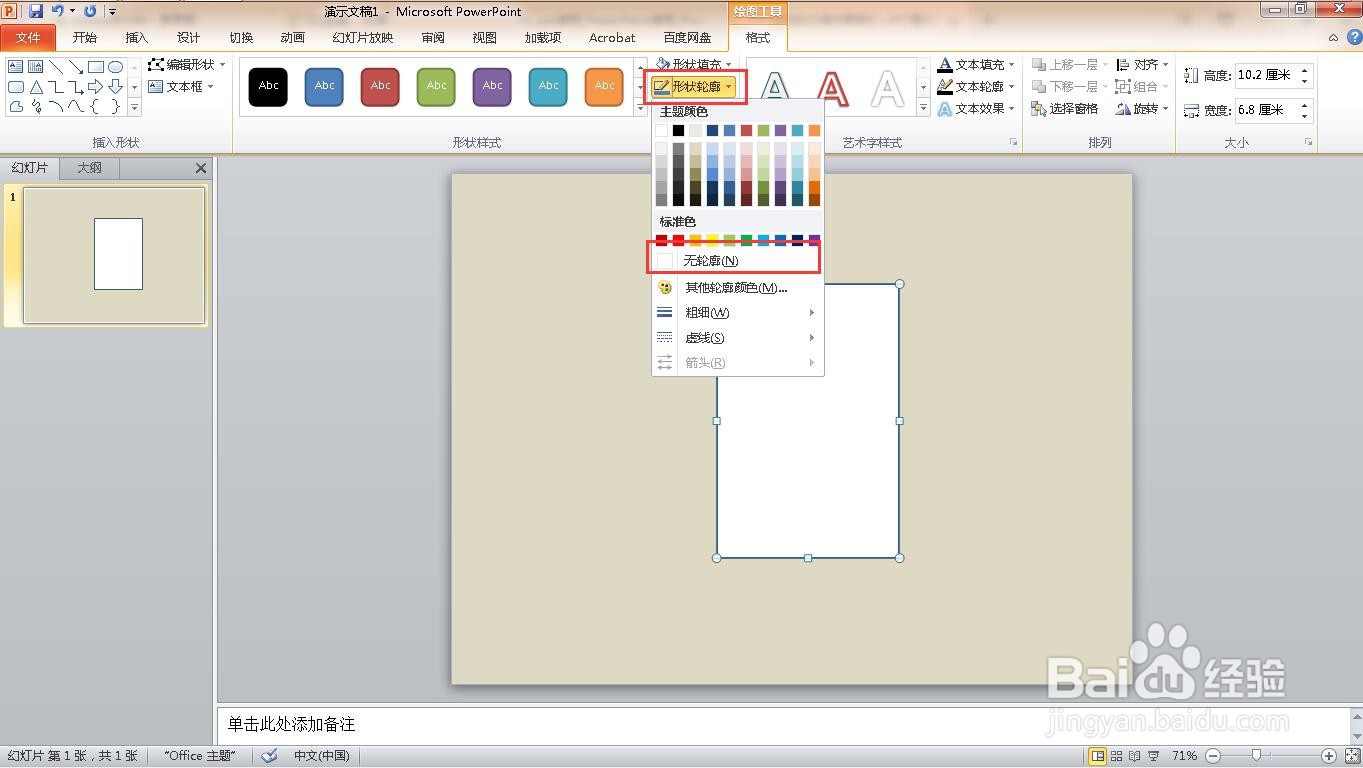Open 艺术字样式 dialog launcher

click(1014, 143)
